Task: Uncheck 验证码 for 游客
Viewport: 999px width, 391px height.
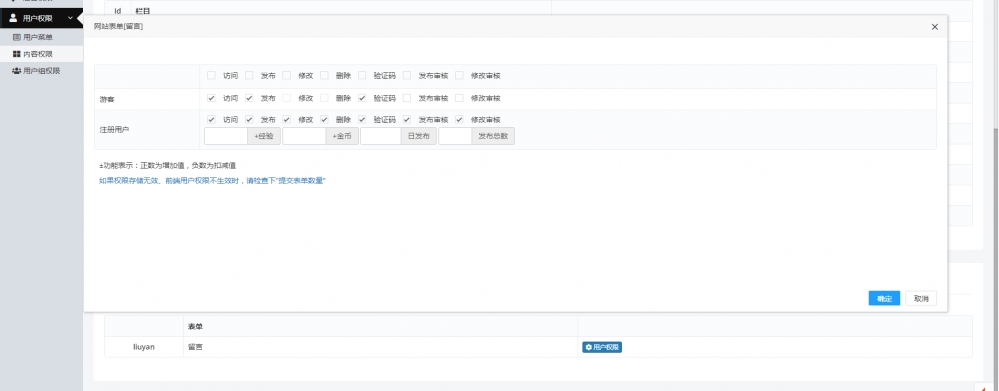Action: click(x=363, y=99)
